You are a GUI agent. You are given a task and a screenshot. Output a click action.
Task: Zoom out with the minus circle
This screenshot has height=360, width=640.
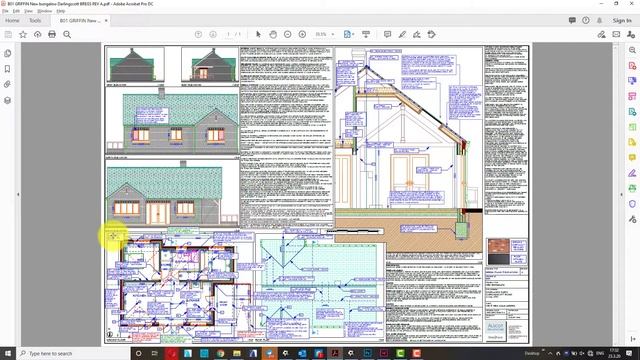click(288, 35)
